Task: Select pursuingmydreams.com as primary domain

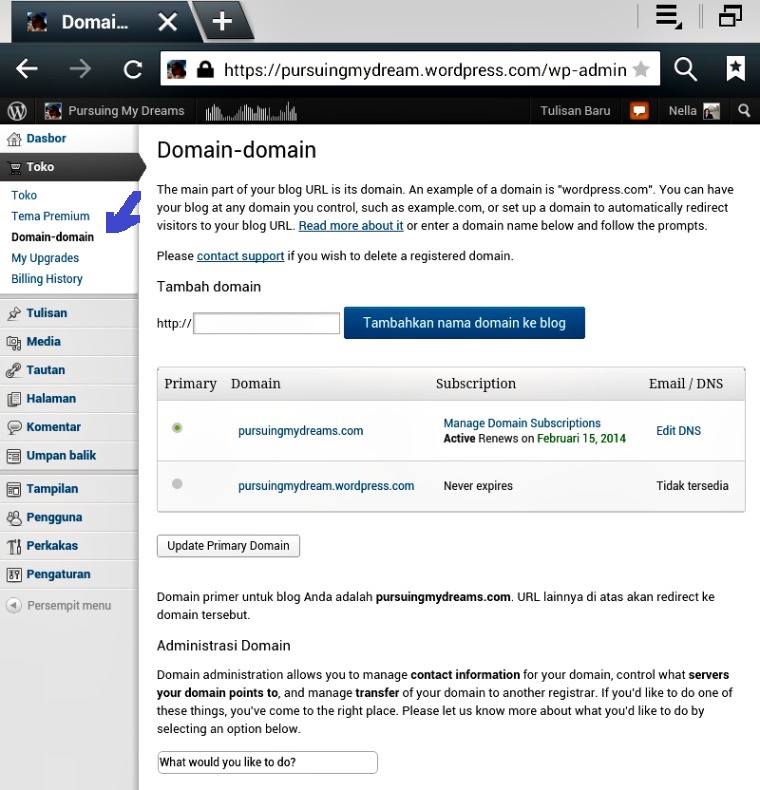Action: pos(177,428)
